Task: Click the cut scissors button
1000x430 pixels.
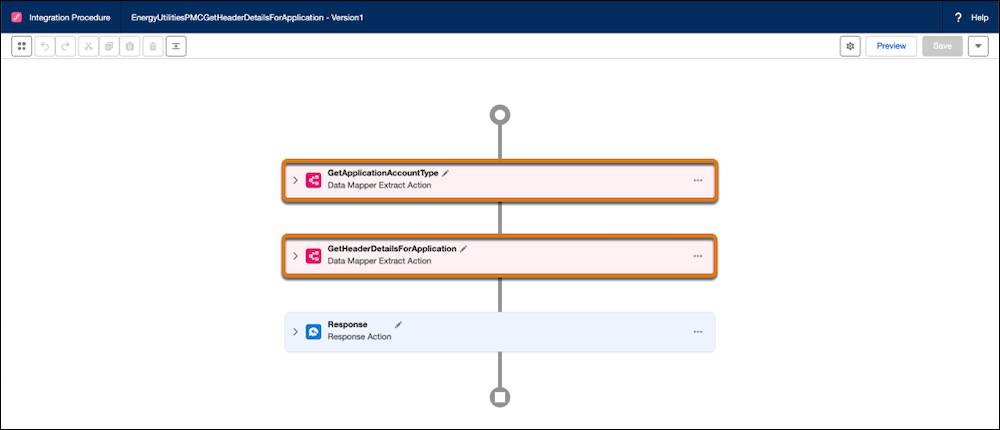Action: [89, 47]
